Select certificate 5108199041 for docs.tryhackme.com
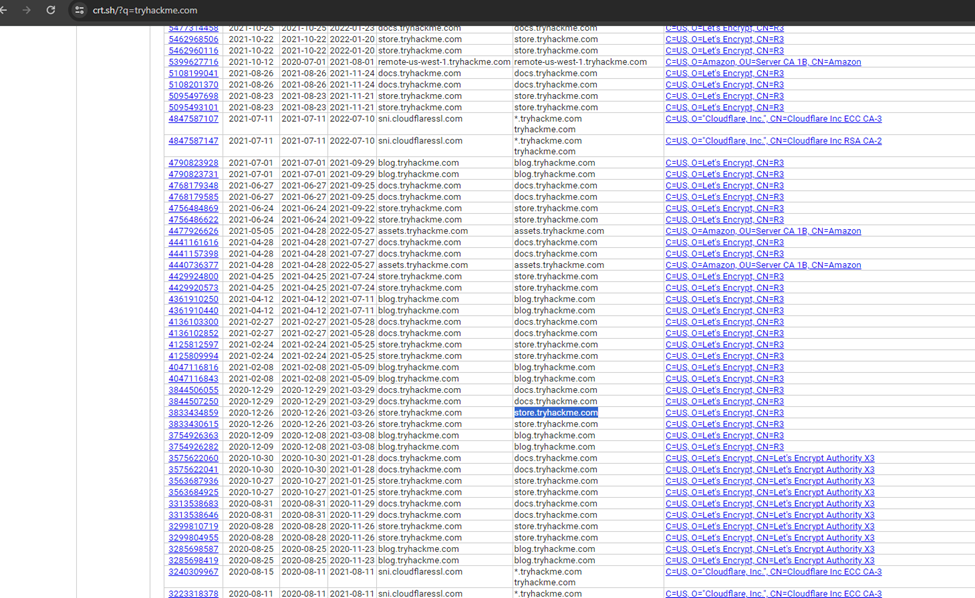 pos(193,73)
